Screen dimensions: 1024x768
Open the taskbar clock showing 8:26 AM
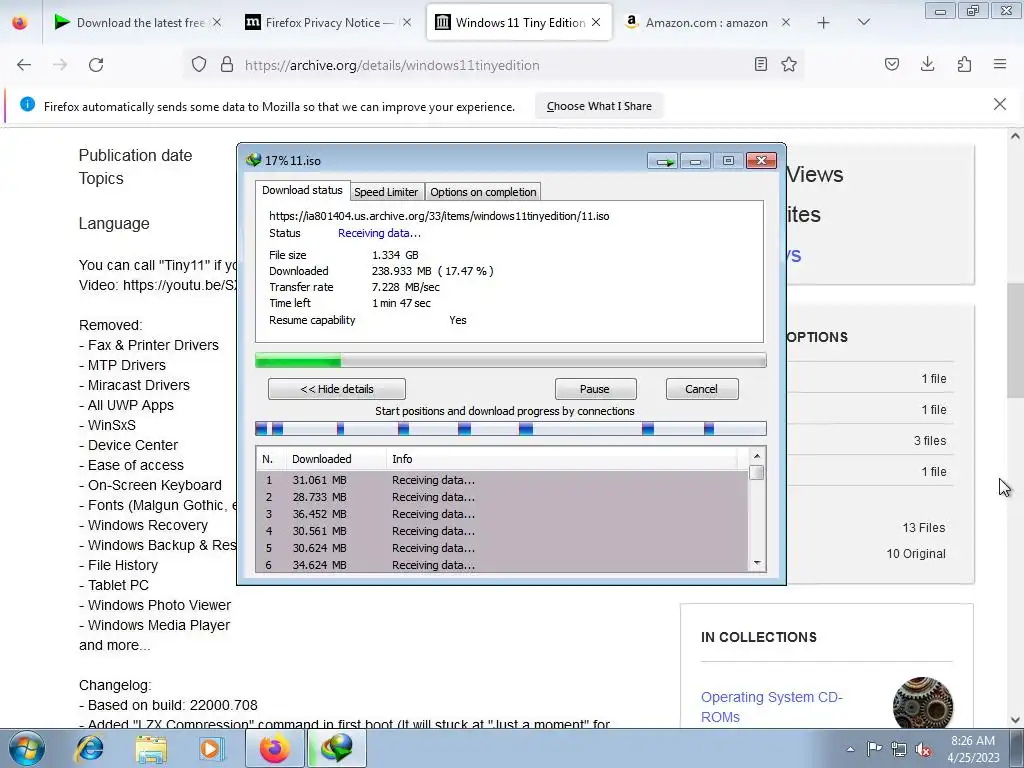973,749
